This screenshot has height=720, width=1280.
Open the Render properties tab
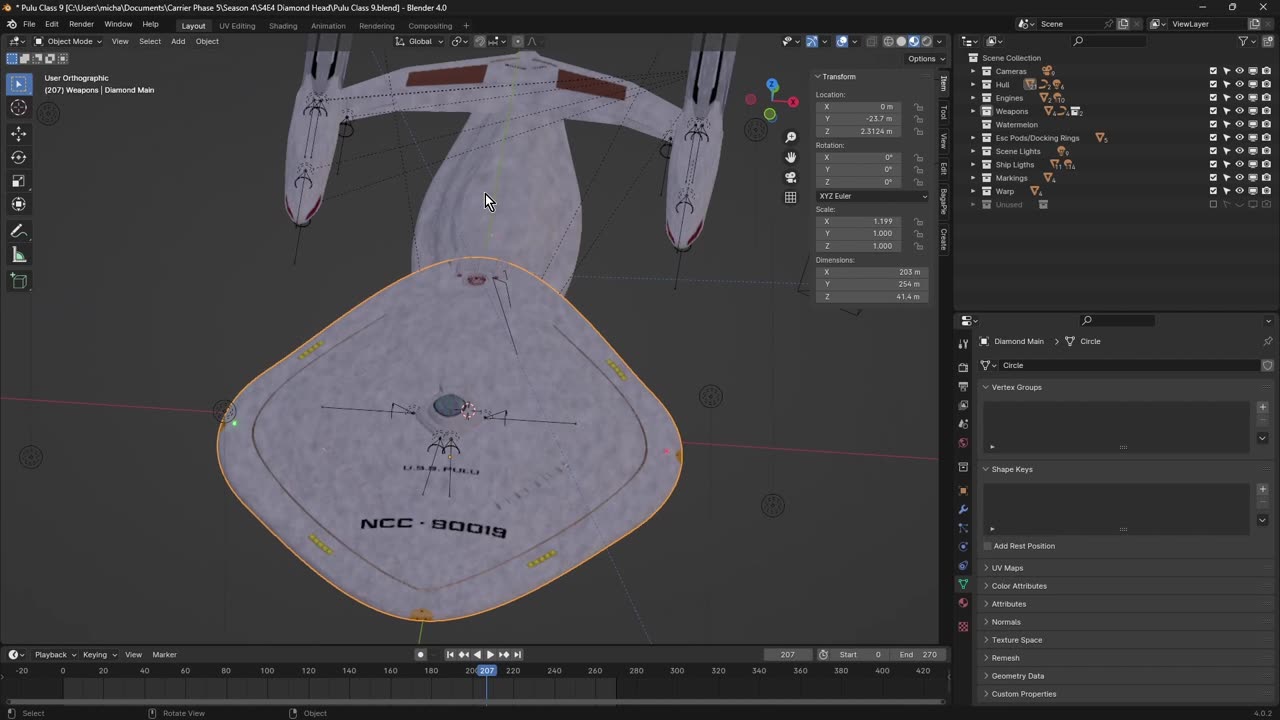coord(963,368)
